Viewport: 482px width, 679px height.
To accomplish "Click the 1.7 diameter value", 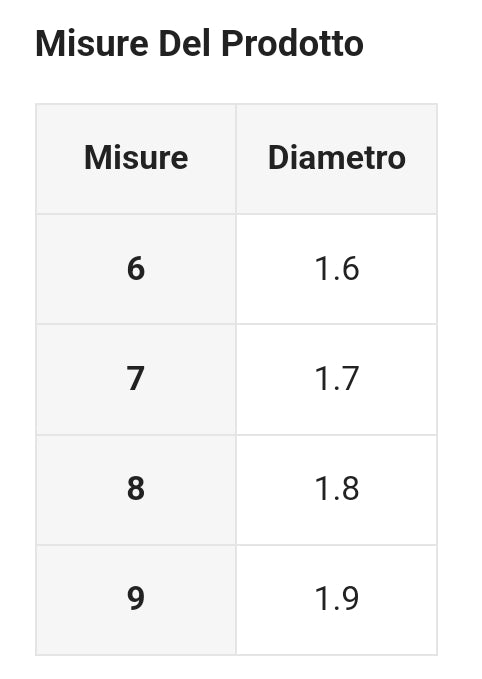I will click(337, 379).
